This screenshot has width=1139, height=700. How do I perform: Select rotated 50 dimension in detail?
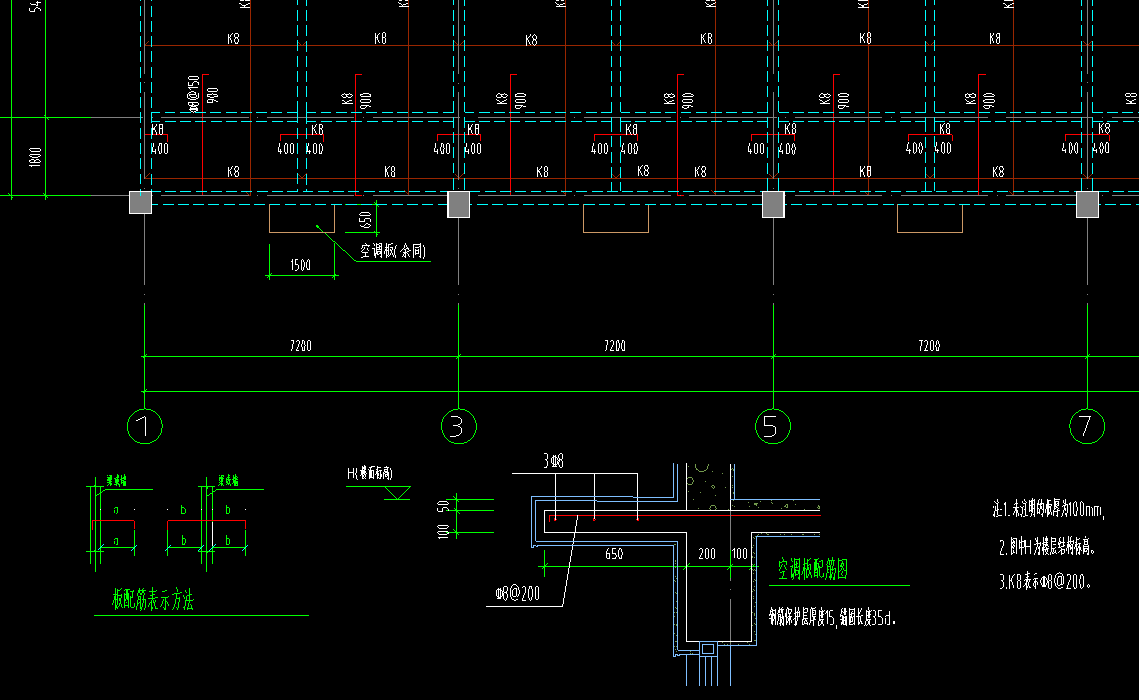(x=442, y=506)
